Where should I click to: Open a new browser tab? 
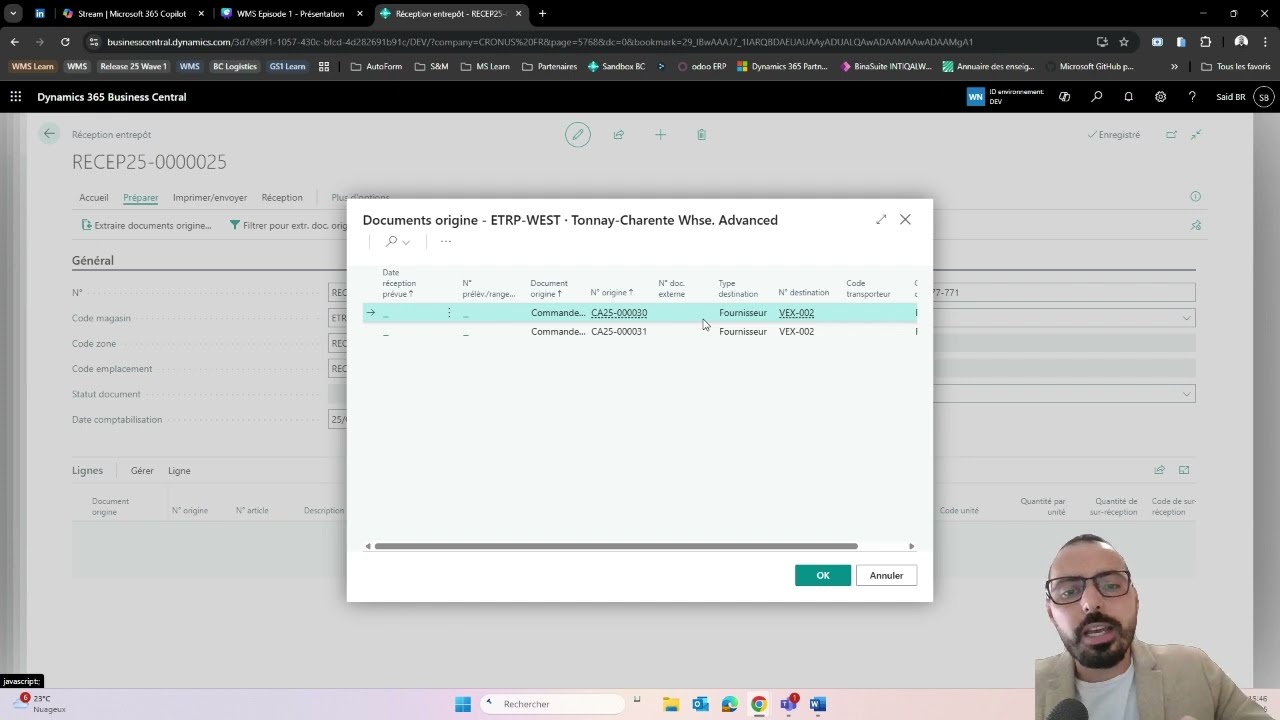(542, 14)
